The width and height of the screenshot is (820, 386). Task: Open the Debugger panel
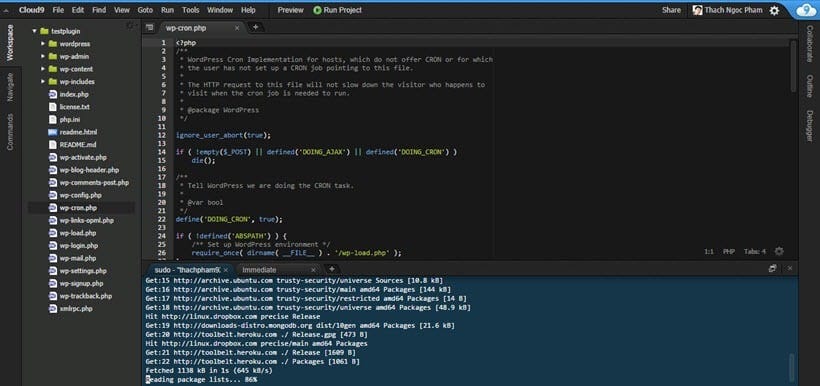pos(809,126)
